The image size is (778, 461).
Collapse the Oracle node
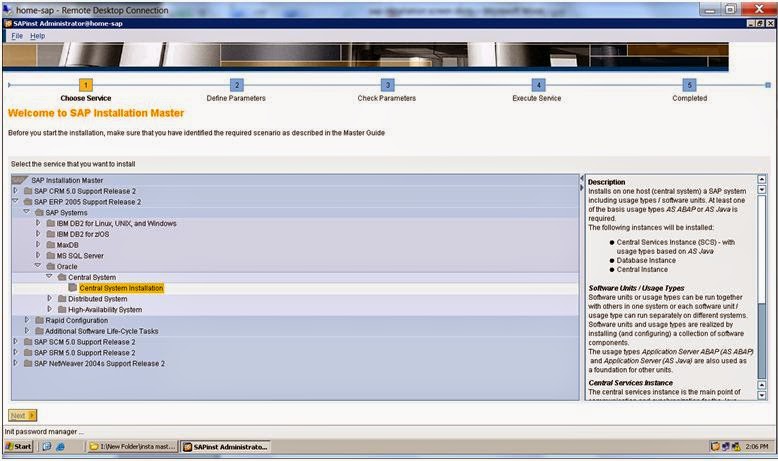click(x=38, y=265)
